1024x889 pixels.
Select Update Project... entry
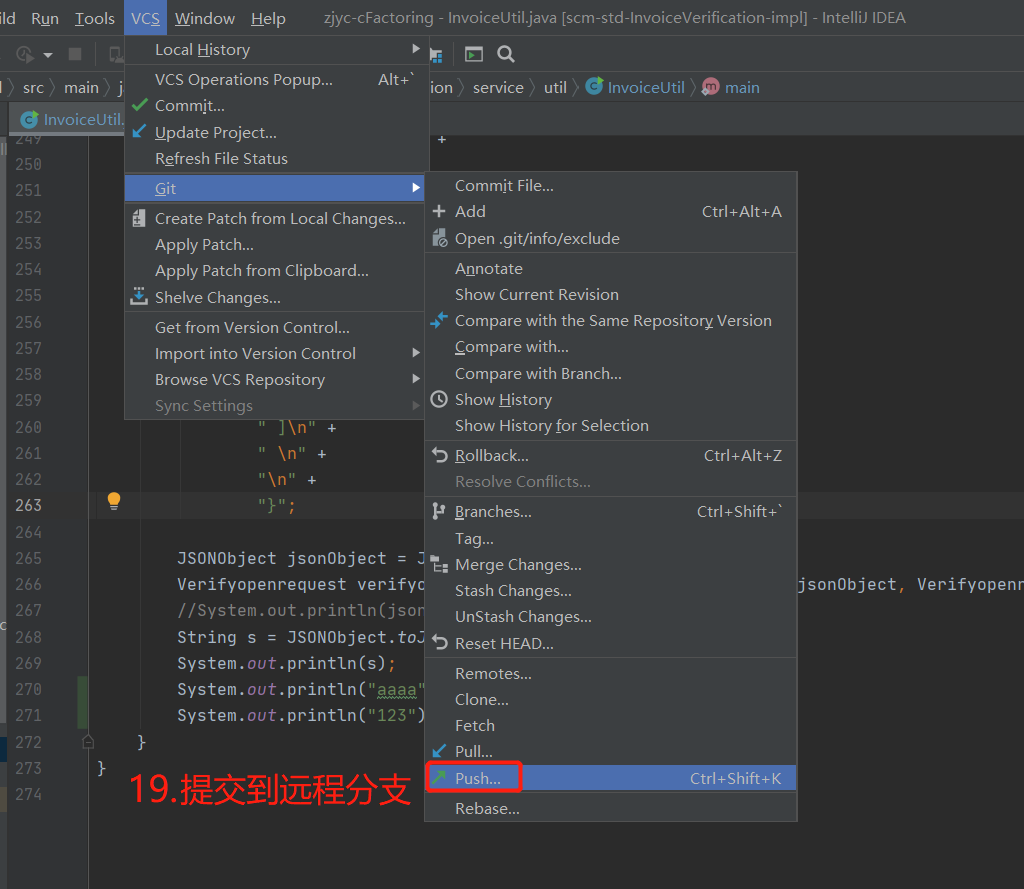pyautogui.click(x=275, y=133)
